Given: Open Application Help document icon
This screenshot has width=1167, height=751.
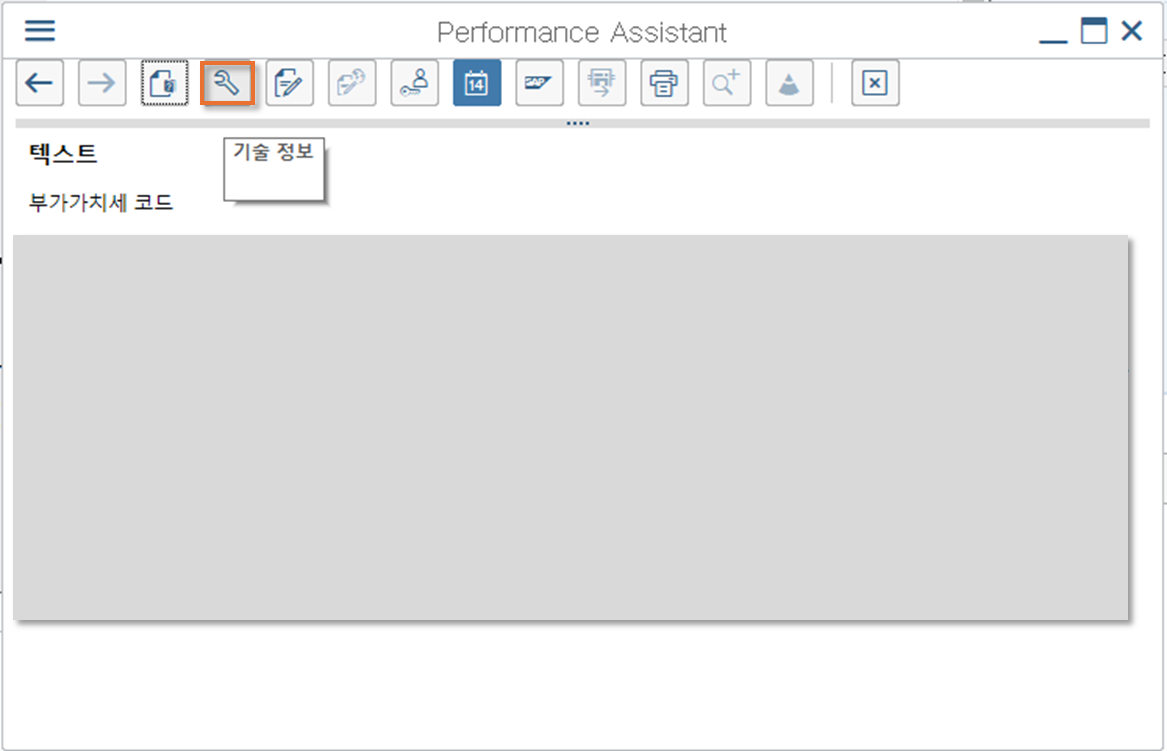Looking at the screenshot, I should click(164, 83).
